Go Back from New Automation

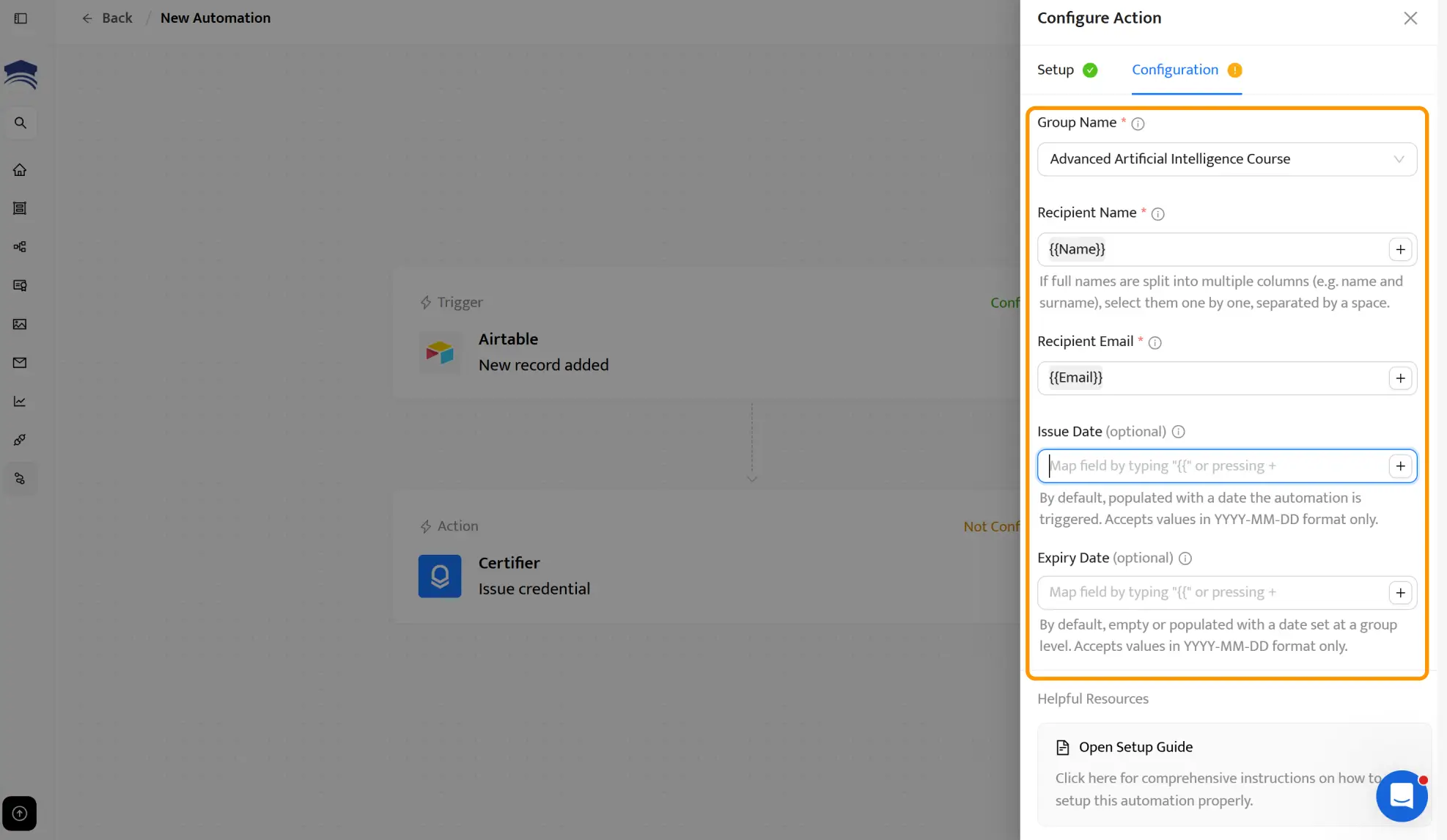107,18
